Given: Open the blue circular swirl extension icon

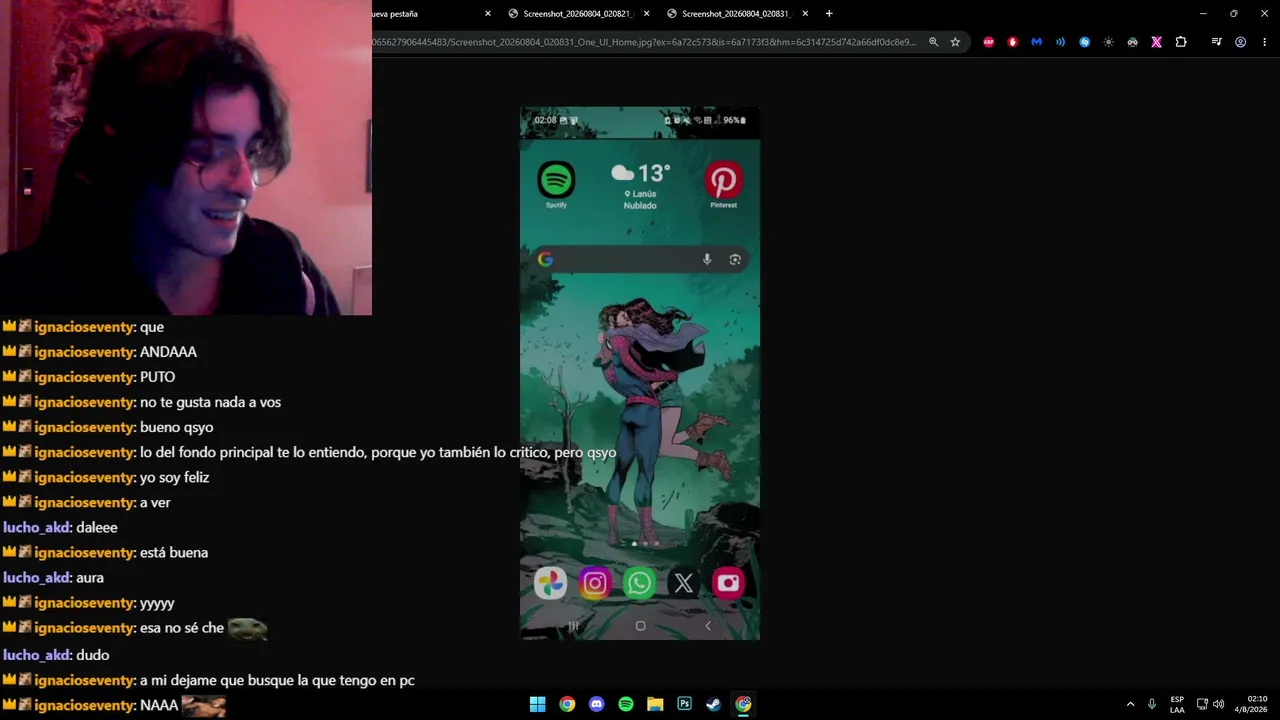Looking at the screenshot, I should (1084, 42).
